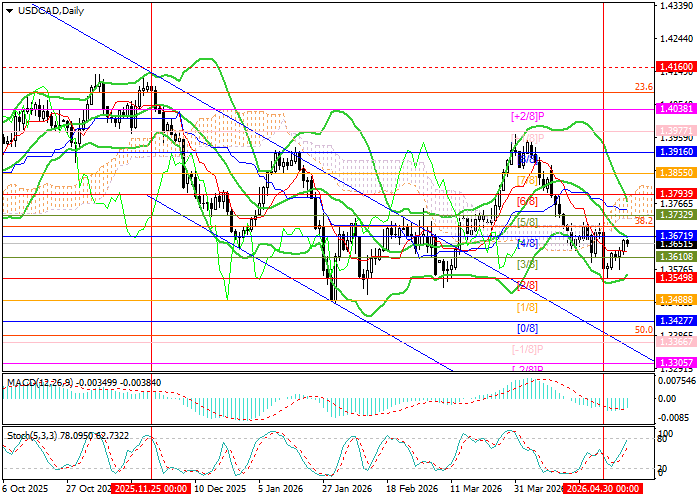Screen dimensions: 700x500
Task: Select the red 1.41600 price label
Action: [676, 67]
